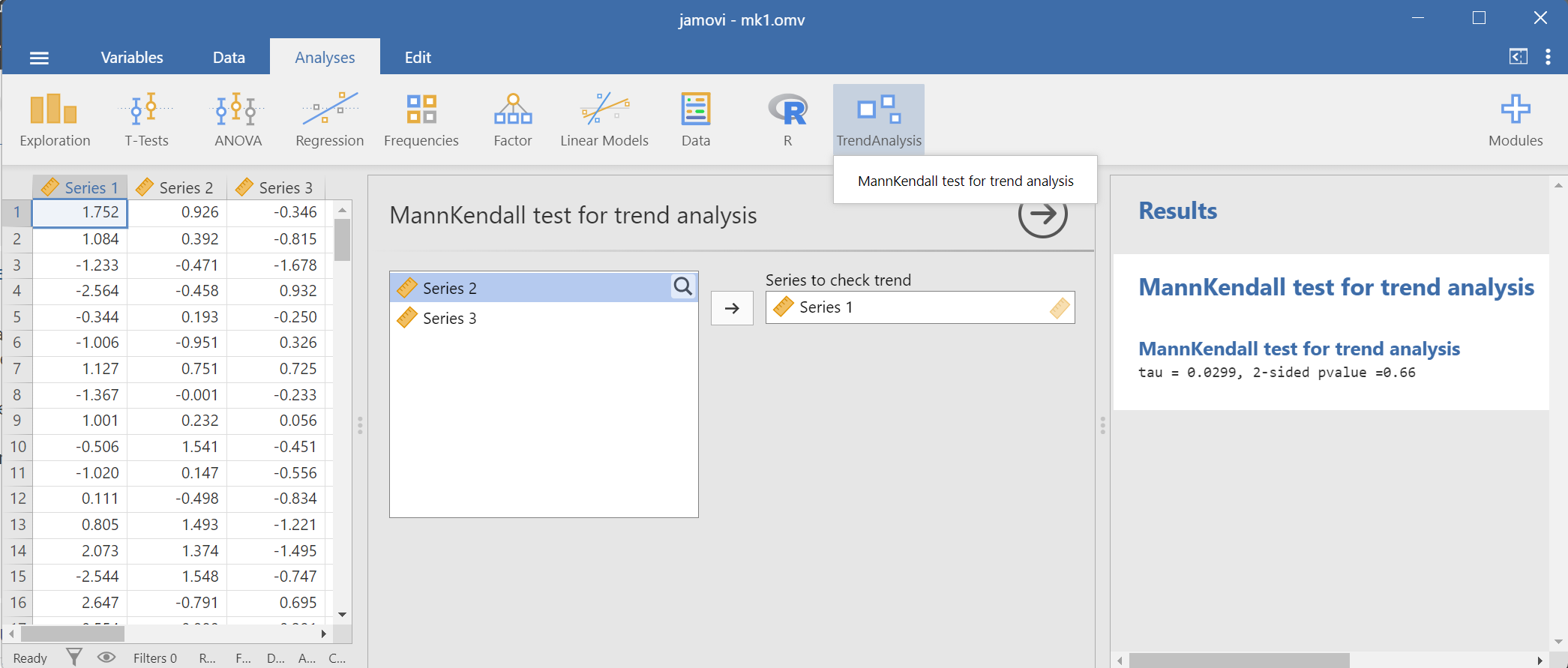Collapse analysis options with circled arrow
This screenshot has width=1568, height=668.
pos(1042,215)
